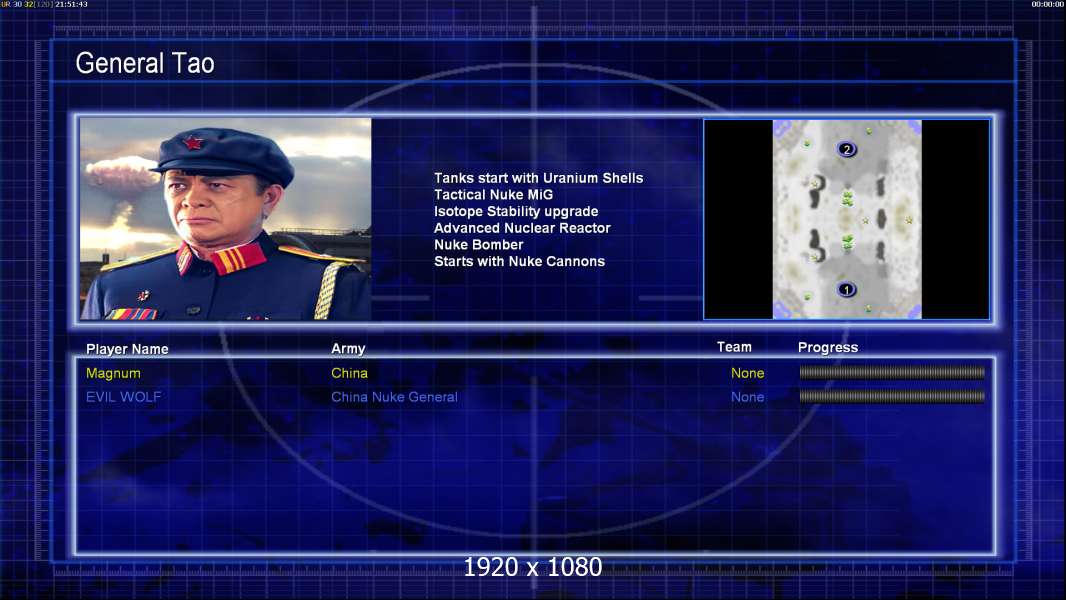Click the Player Name column header
1066x600 pixels.
click(x=127, y=349)
